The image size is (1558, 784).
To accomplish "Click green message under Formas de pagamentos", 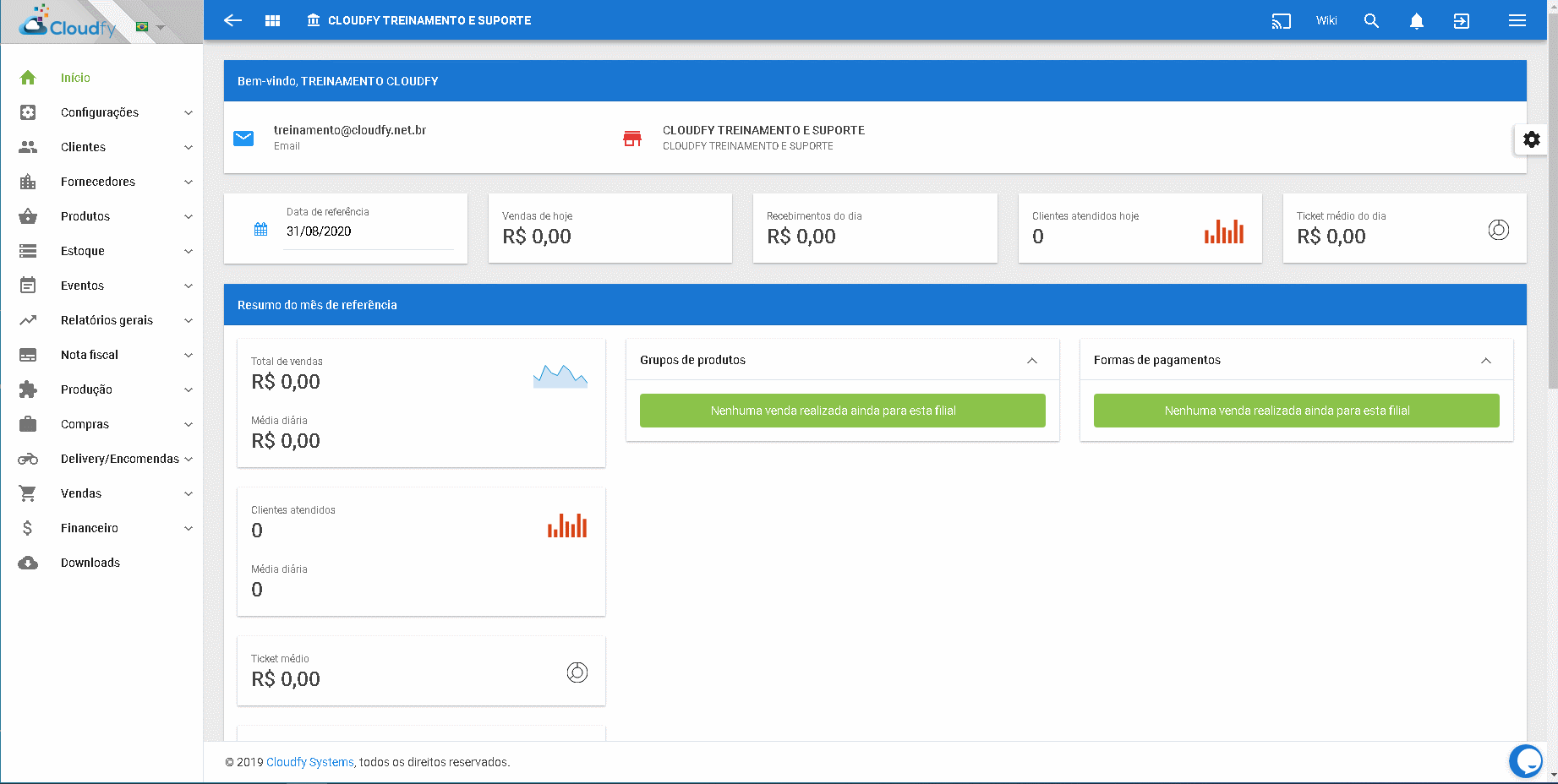I will (x=1296, y=411).
